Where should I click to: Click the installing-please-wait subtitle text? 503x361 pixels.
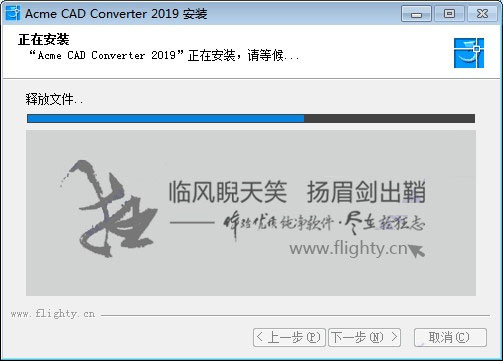164,55
